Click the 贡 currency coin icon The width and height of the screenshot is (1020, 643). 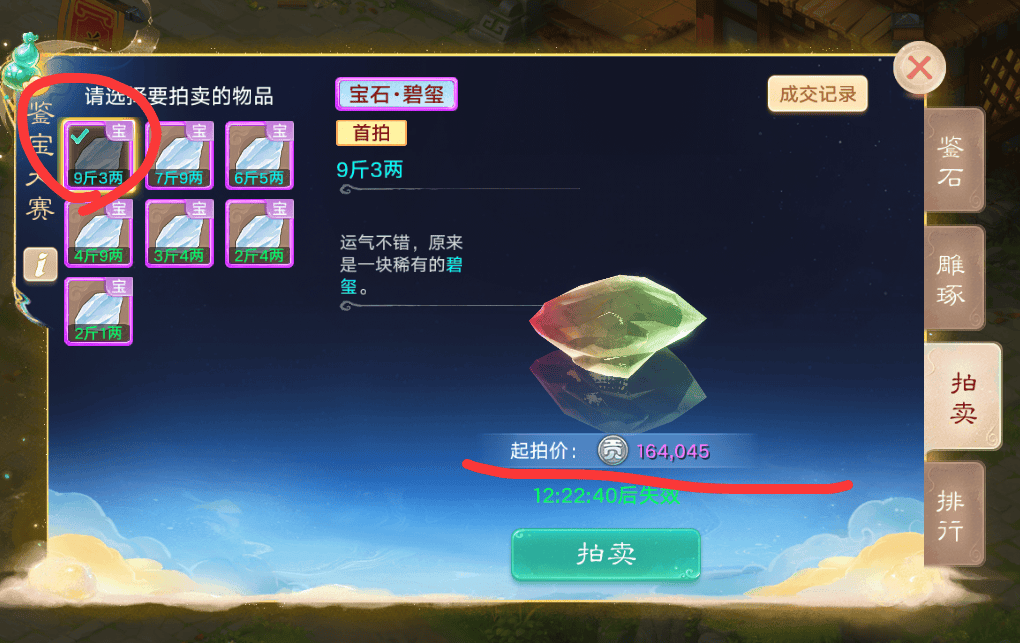pyautogui.click(x=612, y=450)
